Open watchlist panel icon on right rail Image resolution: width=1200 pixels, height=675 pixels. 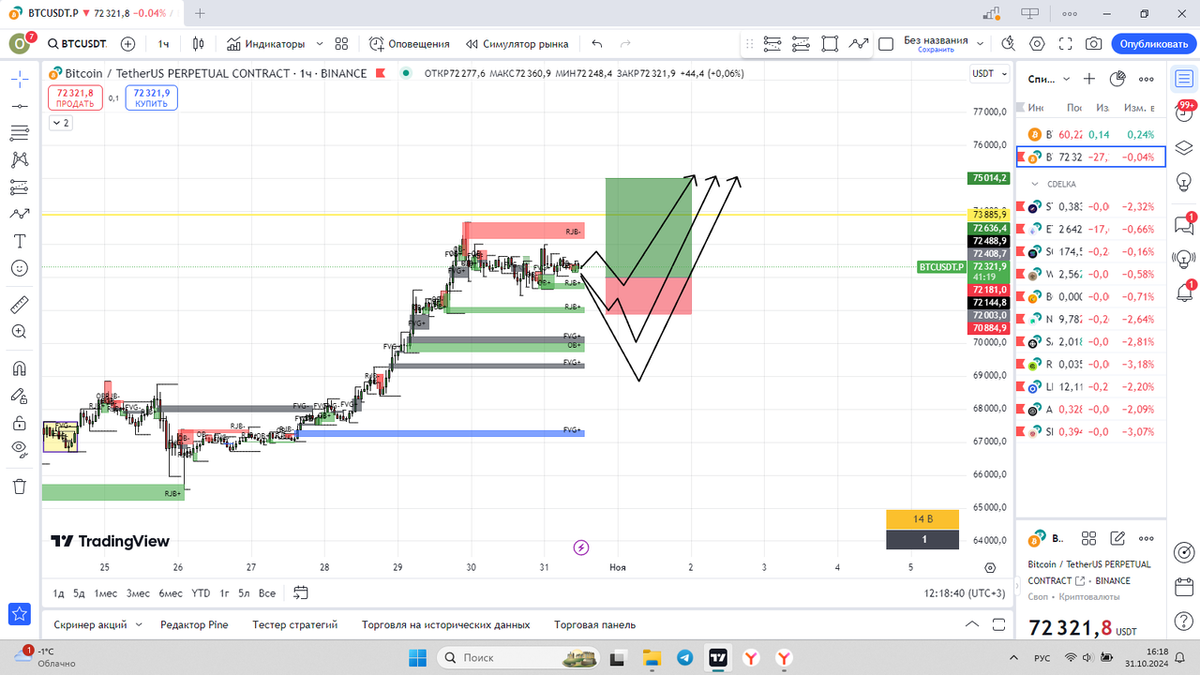1183,78
